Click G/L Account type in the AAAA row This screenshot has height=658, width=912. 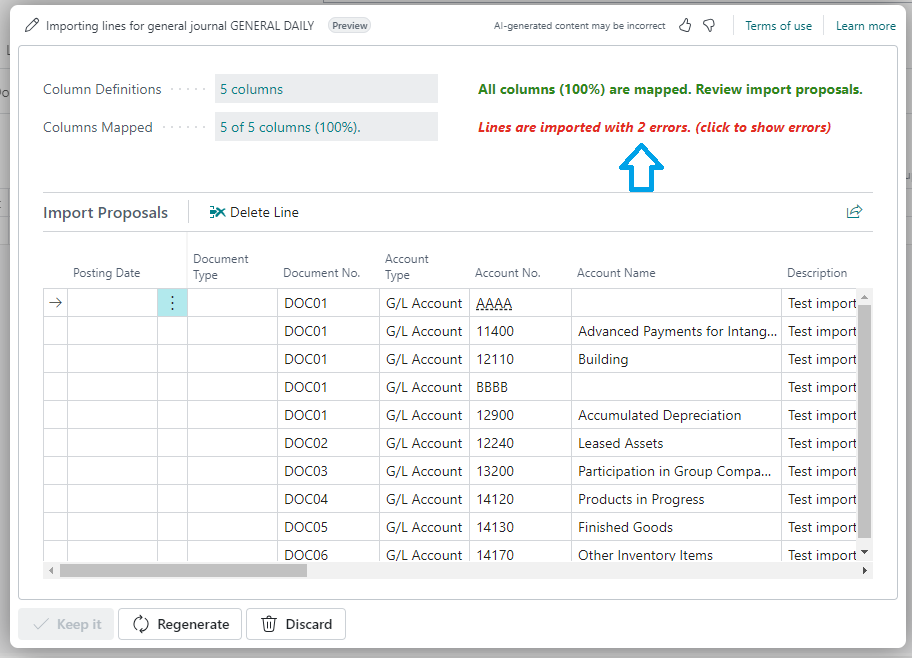pos(424,303)
